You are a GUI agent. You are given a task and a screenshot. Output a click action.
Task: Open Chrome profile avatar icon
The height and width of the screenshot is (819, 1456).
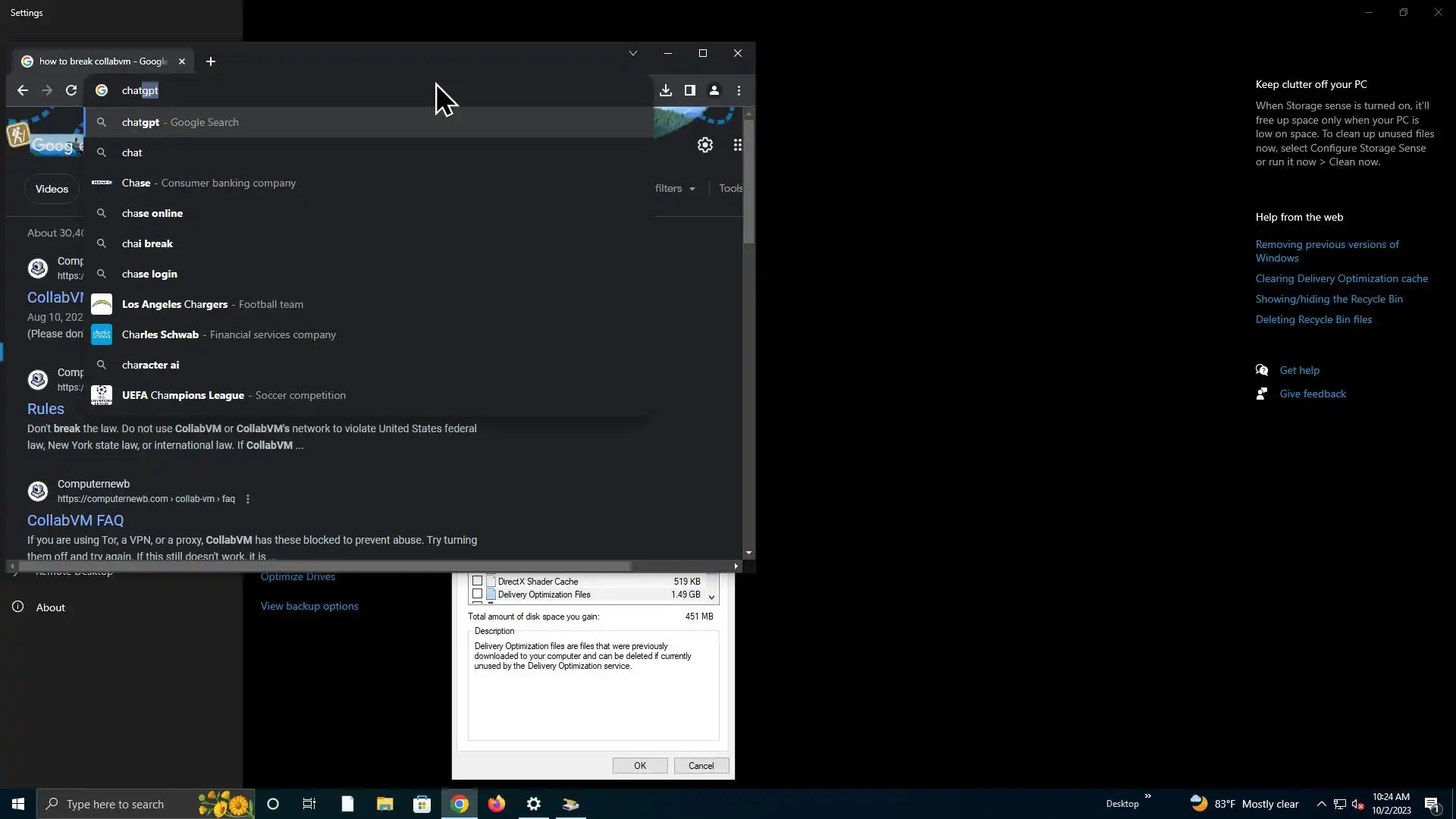[x=714, y=90]
